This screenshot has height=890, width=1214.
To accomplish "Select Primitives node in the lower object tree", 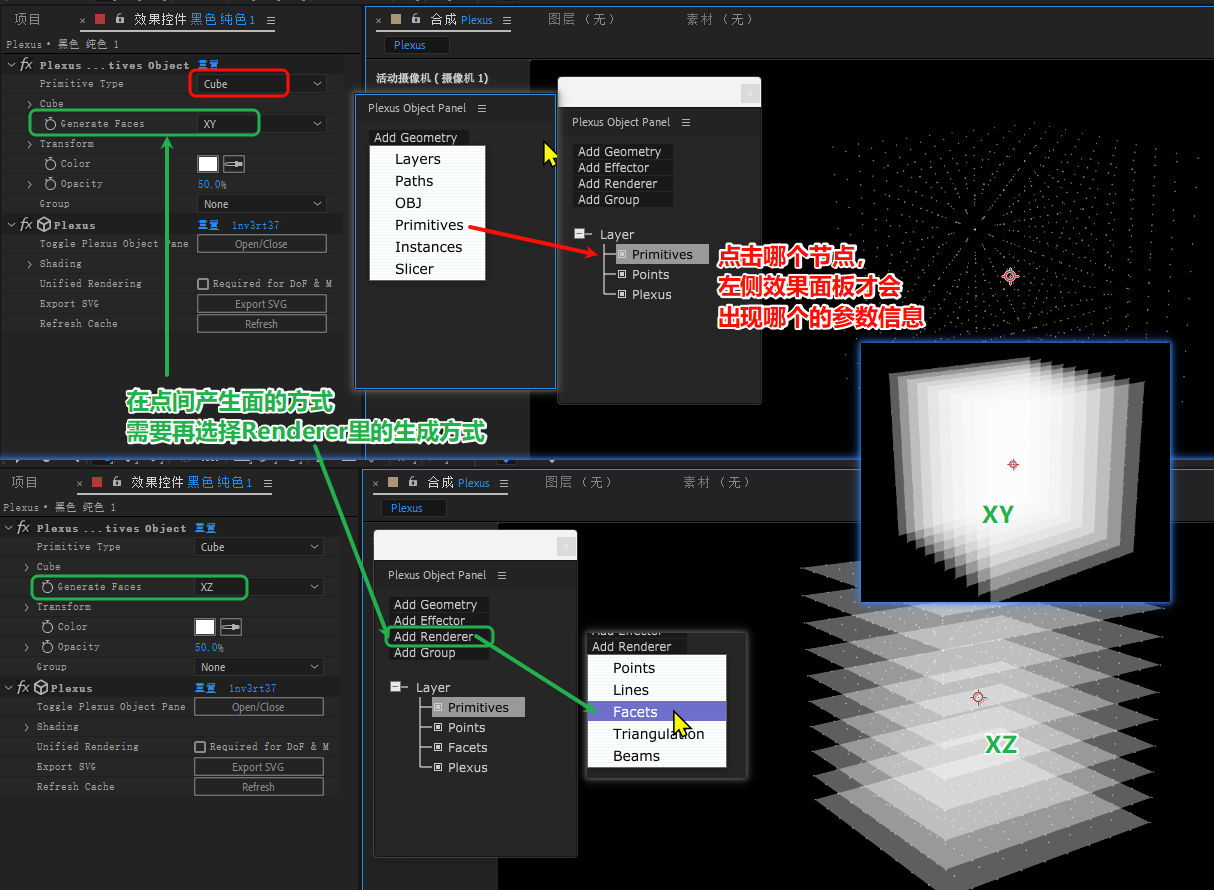I will tap(478, 707).
